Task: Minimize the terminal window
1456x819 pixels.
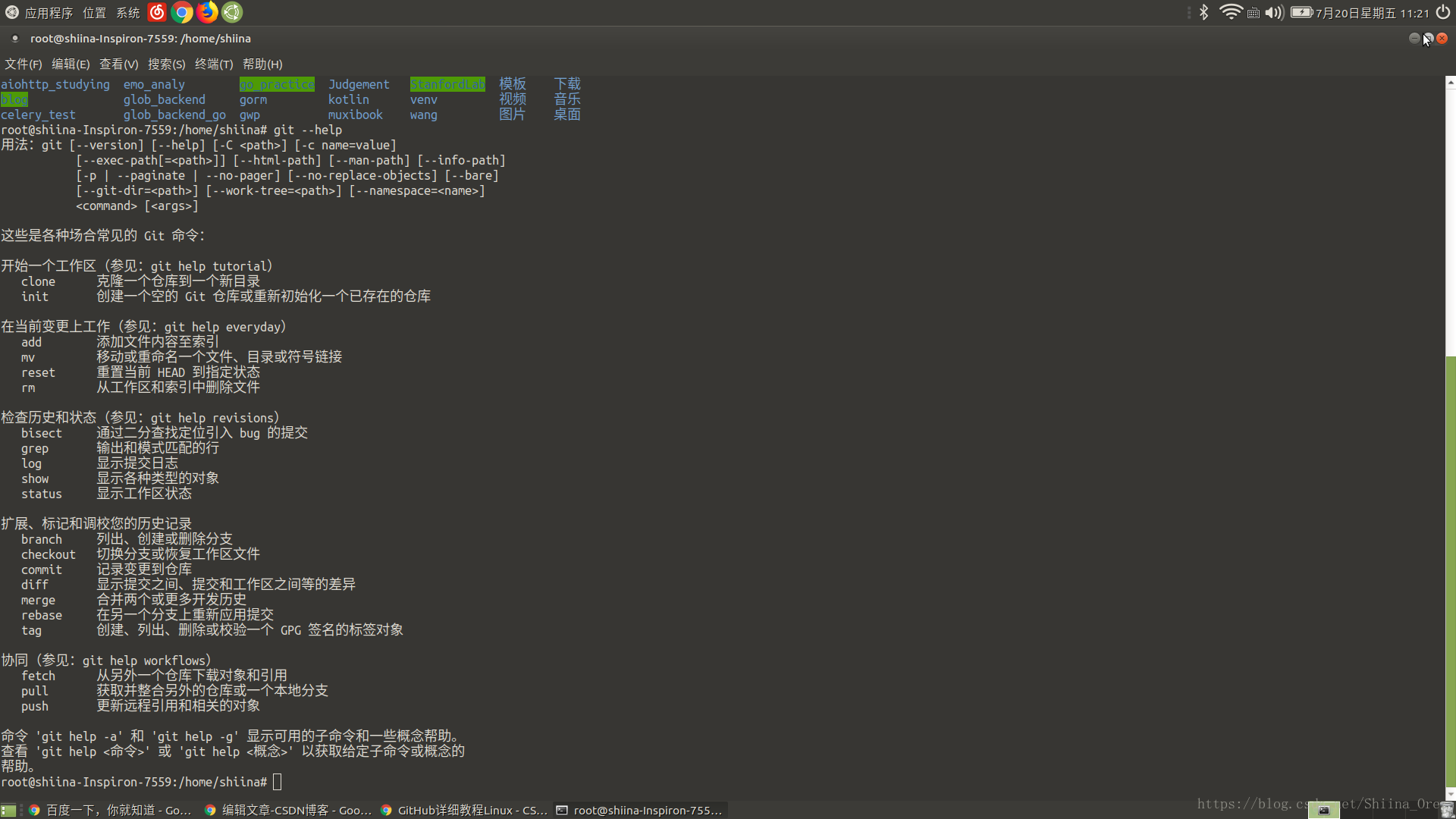Action: [1414, 38]
